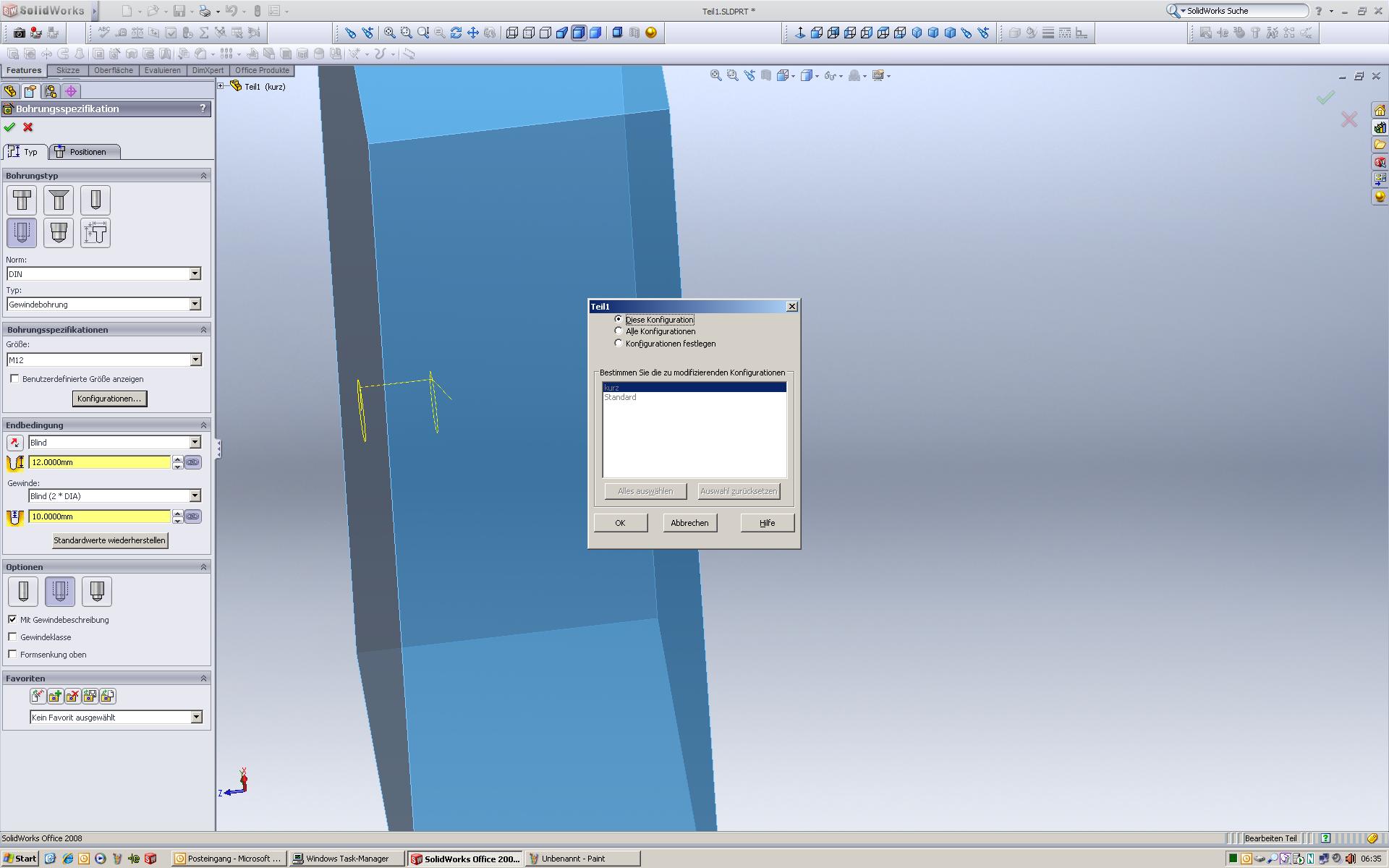Viewport: 1389px width, 868px height.
Task: Open SolidWorks Resources home icon in task pane
Action: point(1380,111)
